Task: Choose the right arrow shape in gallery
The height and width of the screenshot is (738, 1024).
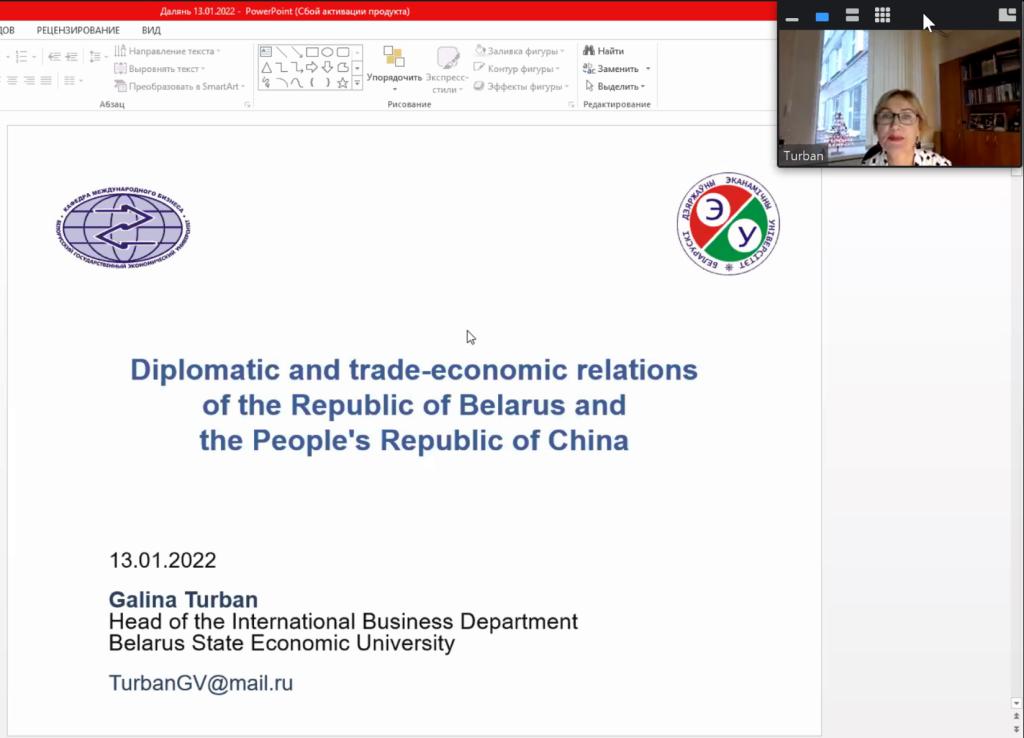Action: tap(312, 68)
